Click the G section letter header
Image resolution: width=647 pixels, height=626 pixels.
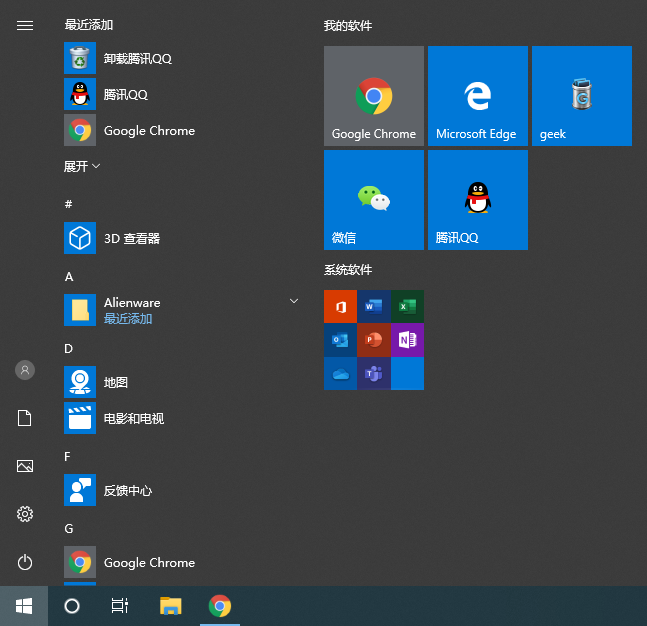coord(69,529)
